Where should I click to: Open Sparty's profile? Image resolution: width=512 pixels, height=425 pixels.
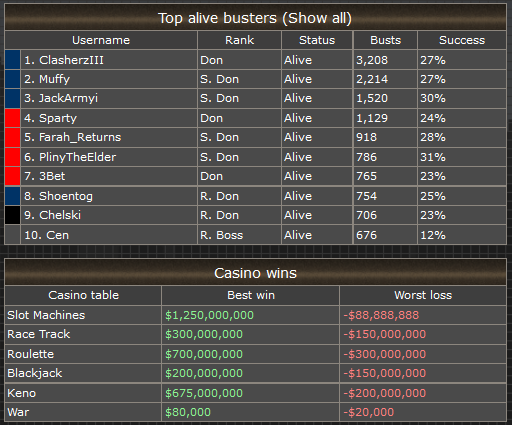click(x=58, y=118)
